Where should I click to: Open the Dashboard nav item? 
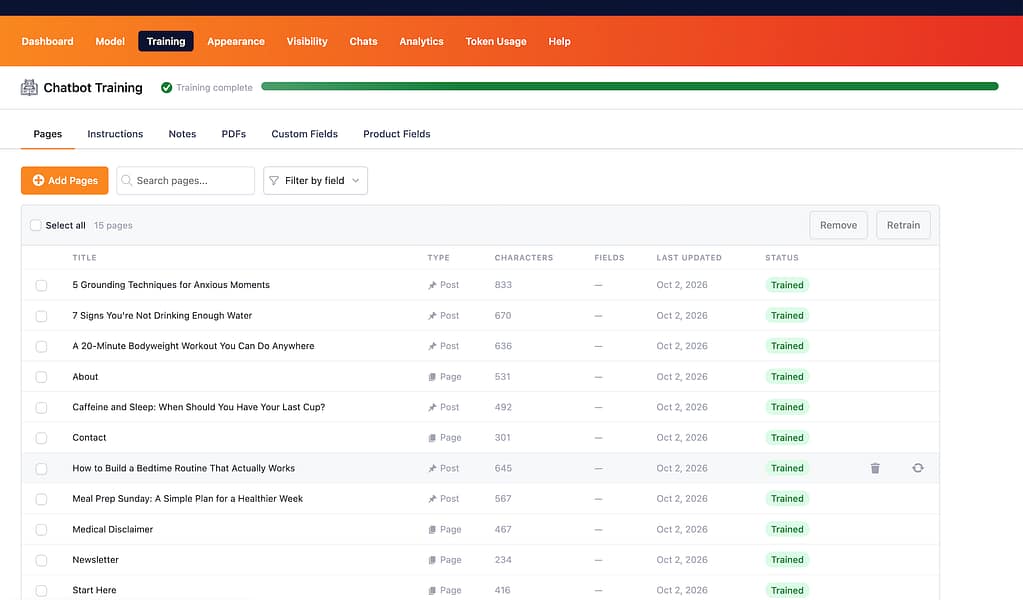click(48, 41)
